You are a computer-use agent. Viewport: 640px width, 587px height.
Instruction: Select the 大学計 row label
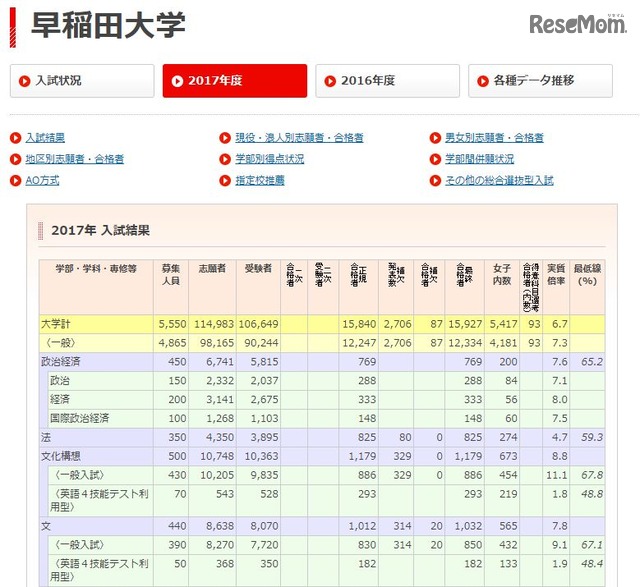[56, 324]
